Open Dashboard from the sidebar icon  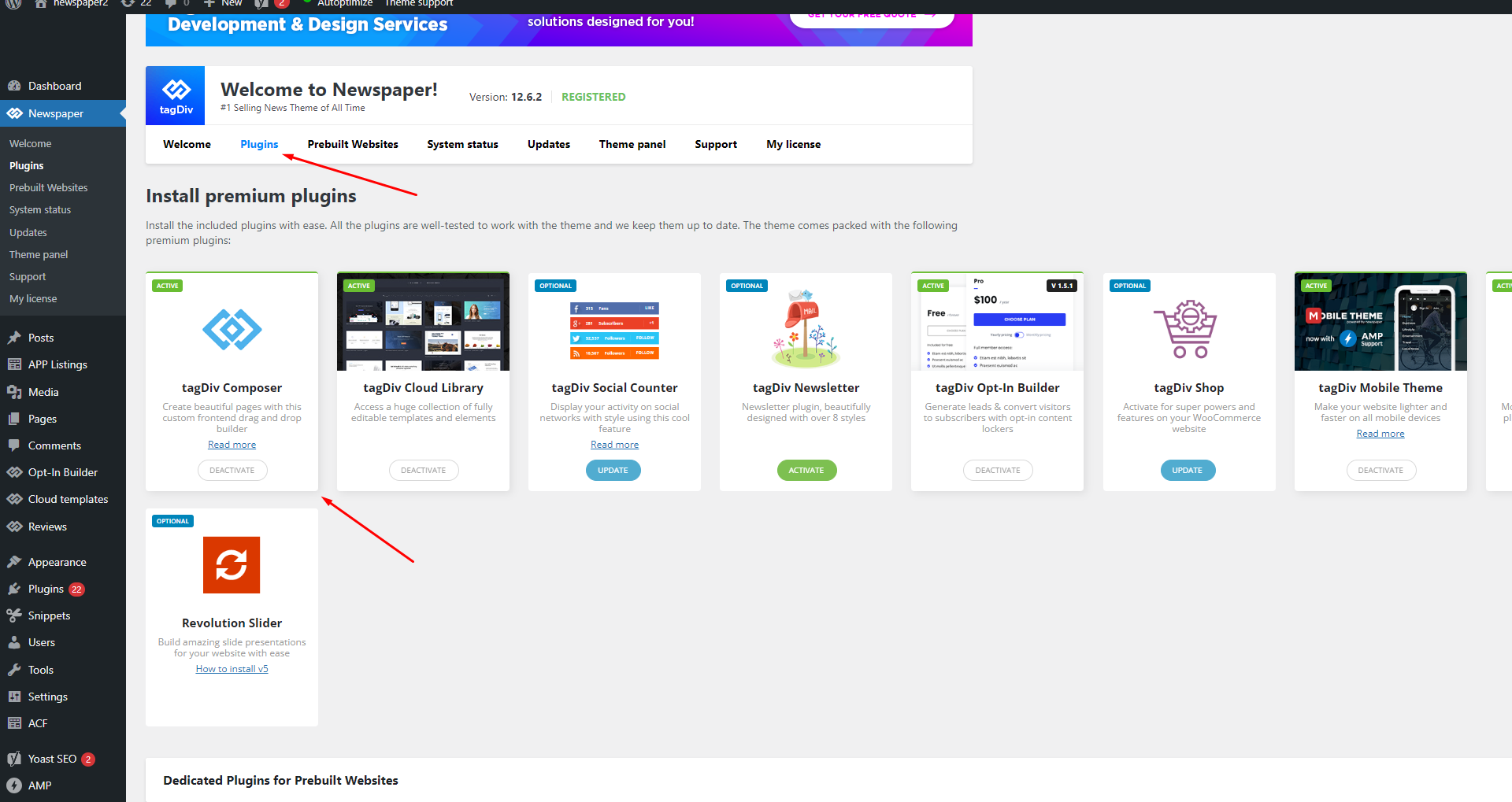pyautogui.click(x=14, y=86)
